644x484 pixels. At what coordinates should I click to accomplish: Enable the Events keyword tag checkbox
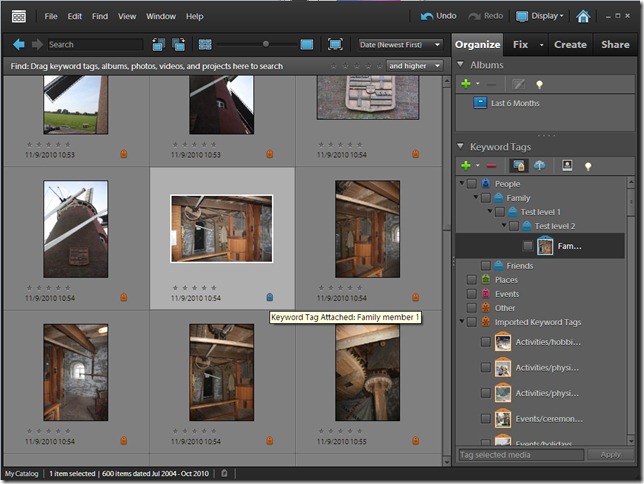point(471,294)
